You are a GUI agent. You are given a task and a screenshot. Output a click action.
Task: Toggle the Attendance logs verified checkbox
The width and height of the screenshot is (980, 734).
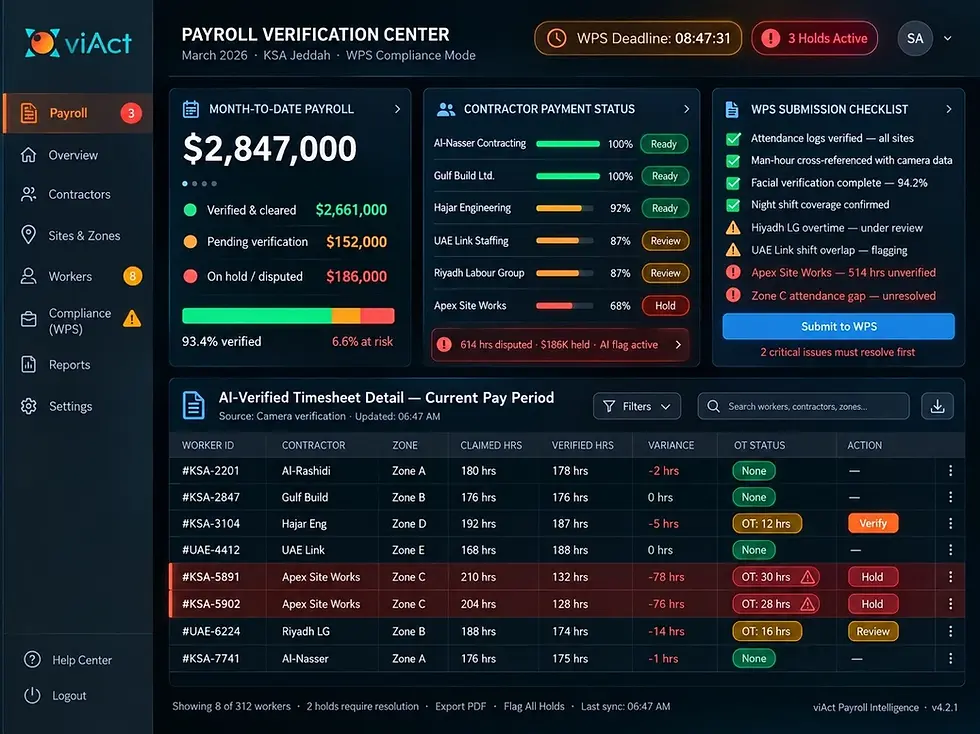pos(733,138)
